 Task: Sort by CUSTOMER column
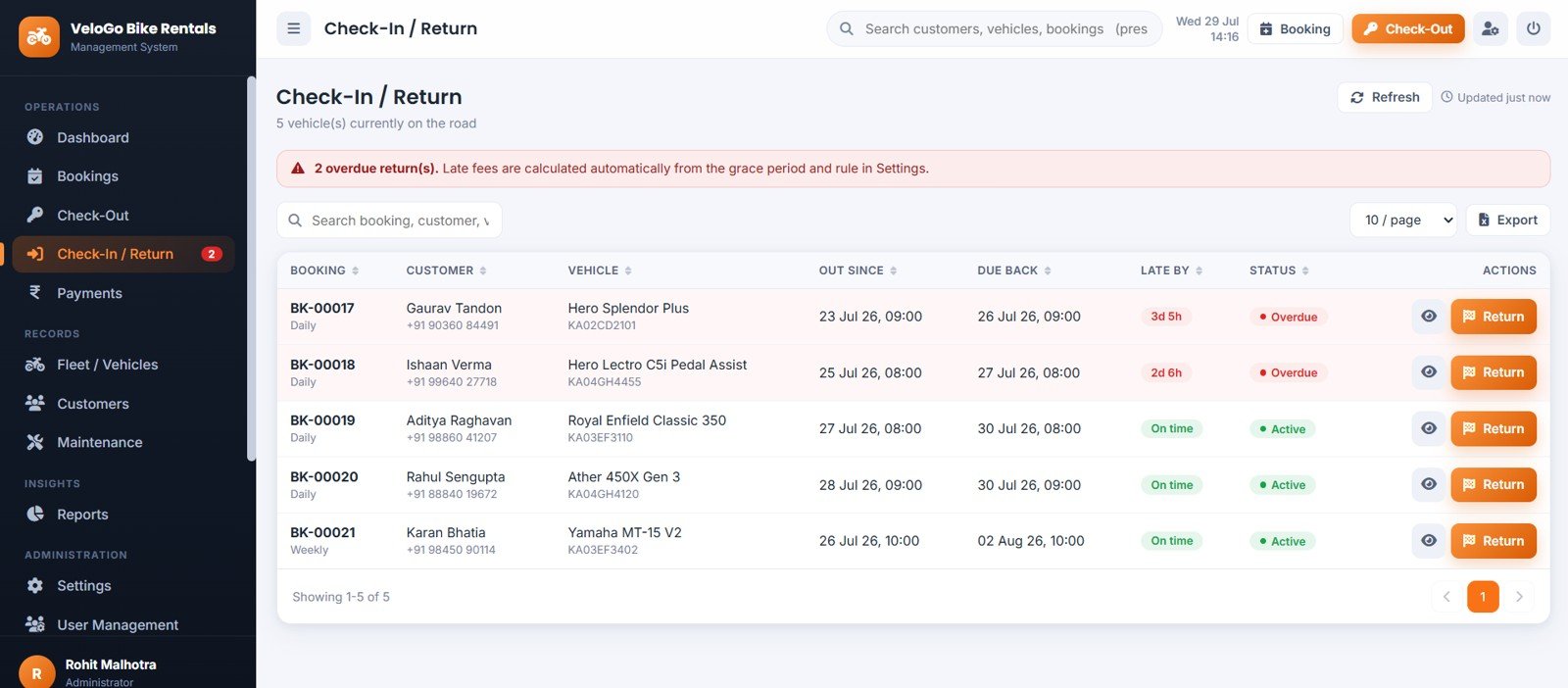tap(446, 270)
